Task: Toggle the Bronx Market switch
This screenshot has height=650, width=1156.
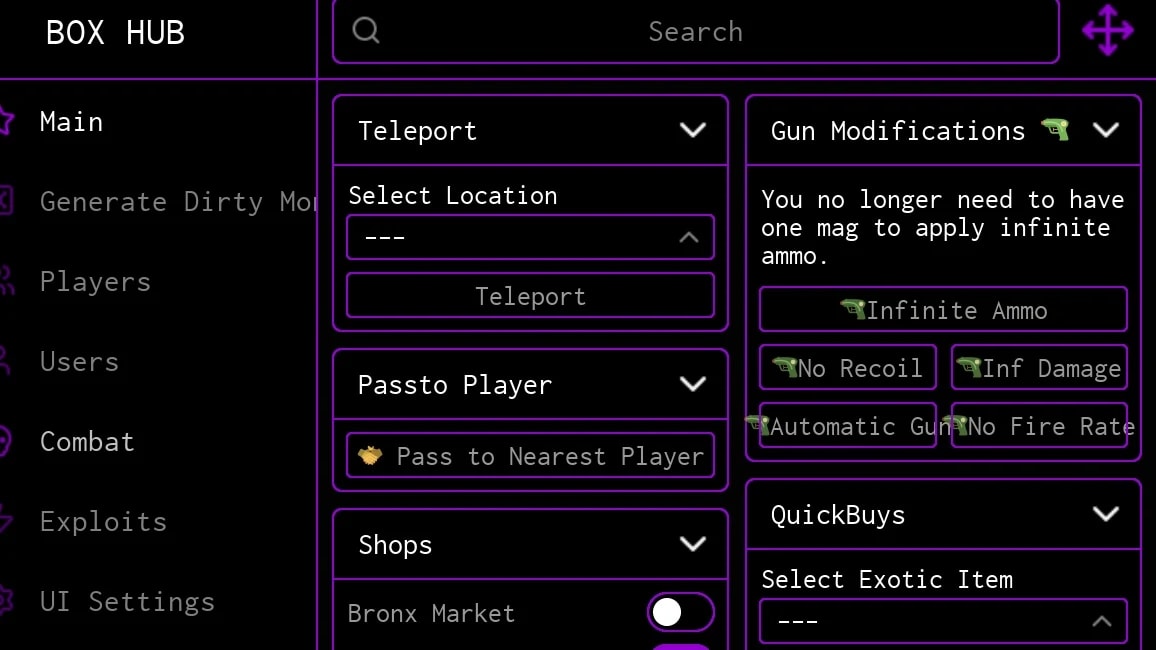Action: [680, 612]
